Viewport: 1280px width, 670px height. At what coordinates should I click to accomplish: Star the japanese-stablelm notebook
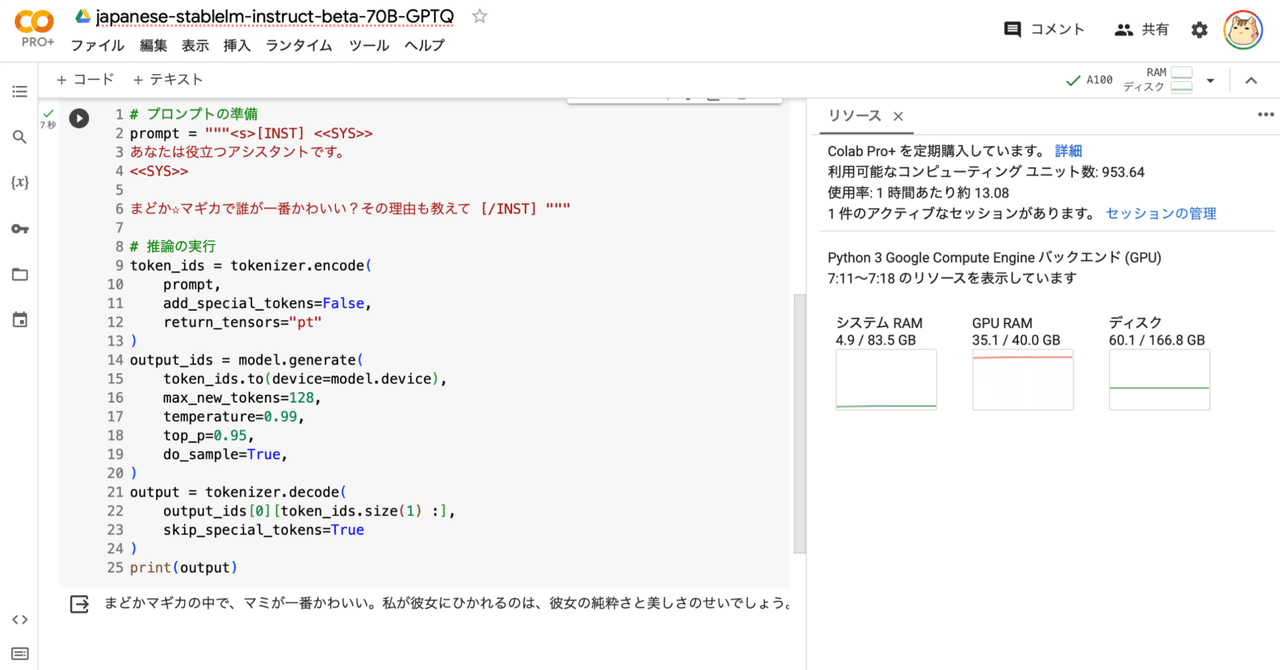[x=479, y=16]
